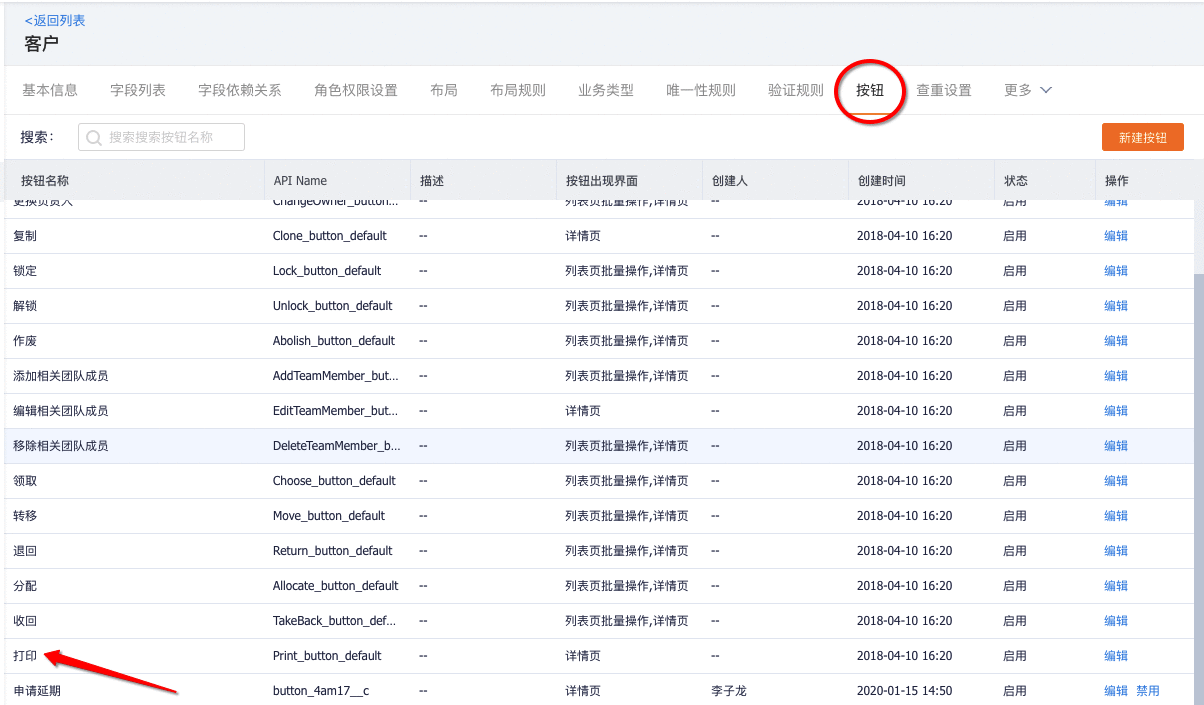The height and width of the screenshot is (705, 1204).
Task: Click Allocate_button_default API name
Action: point(336,586)
